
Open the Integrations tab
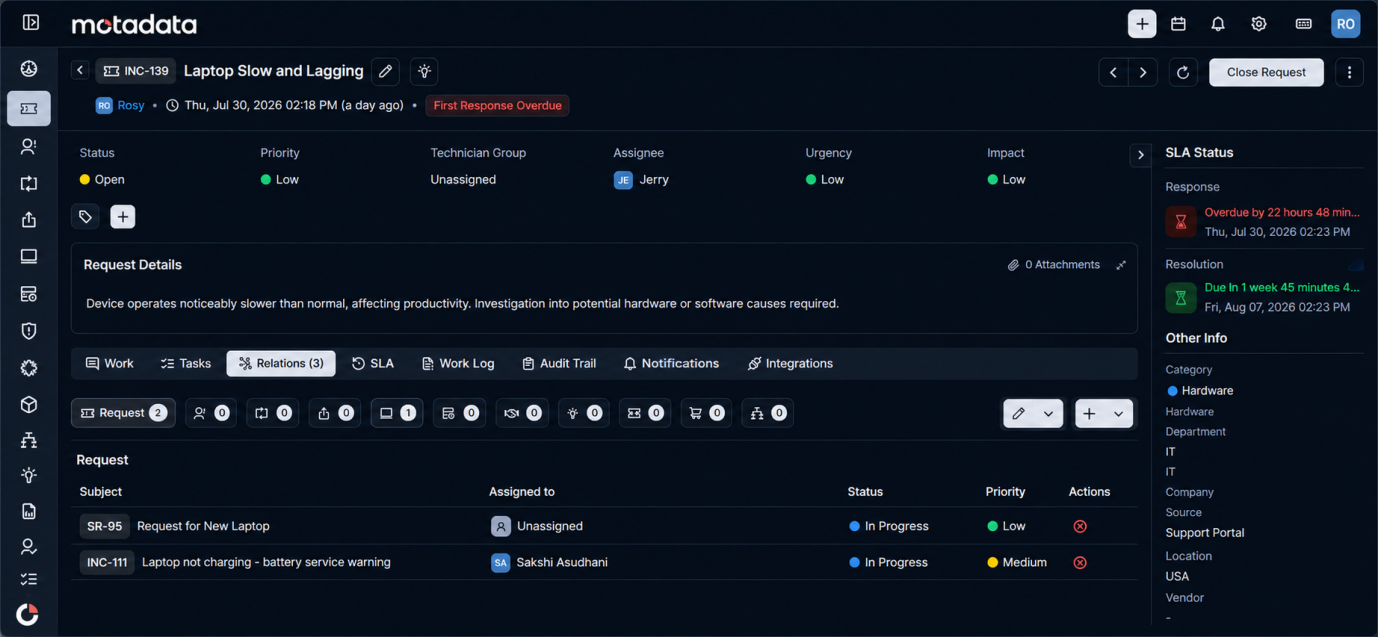pos(790,364)
